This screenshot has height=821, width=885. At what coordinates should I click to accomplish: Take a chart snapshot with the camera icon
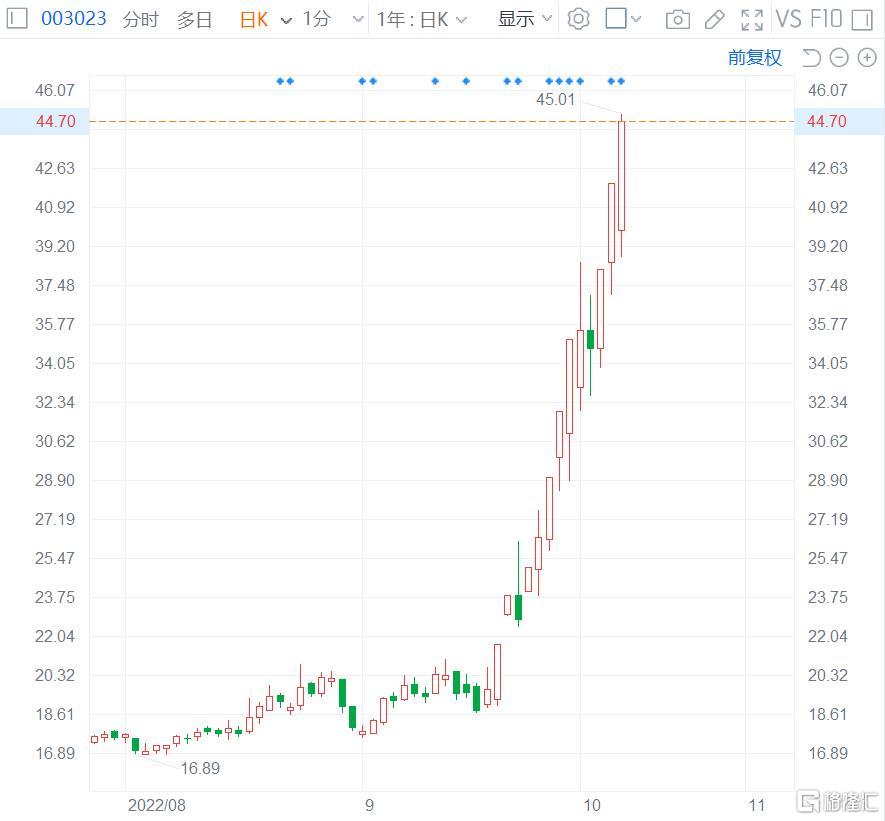pyautogui.click(x=677, y=20)
